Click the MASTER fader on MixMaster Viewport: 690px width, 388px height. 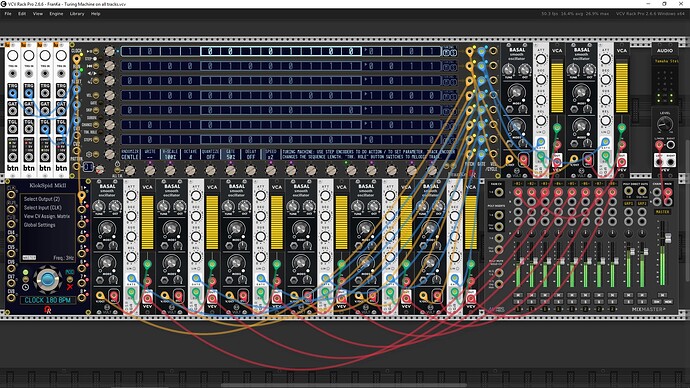pos(668,238)
